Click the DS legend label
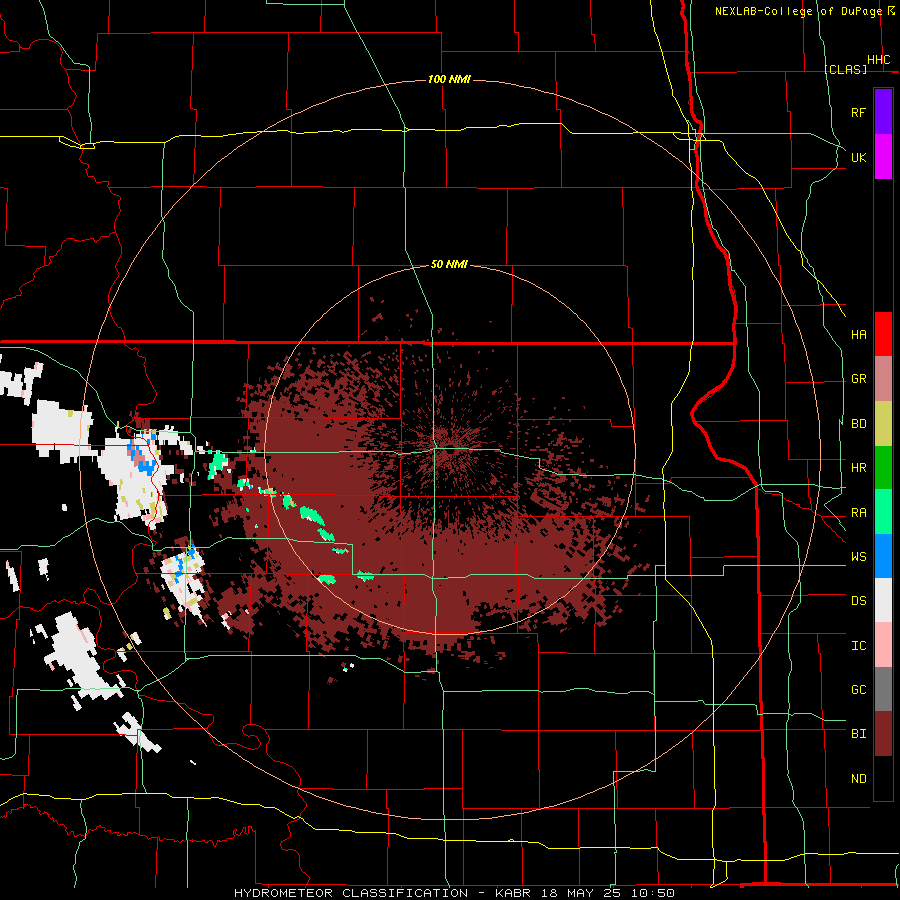This screenshot has height=900, width=900. (x=858, y=601)
